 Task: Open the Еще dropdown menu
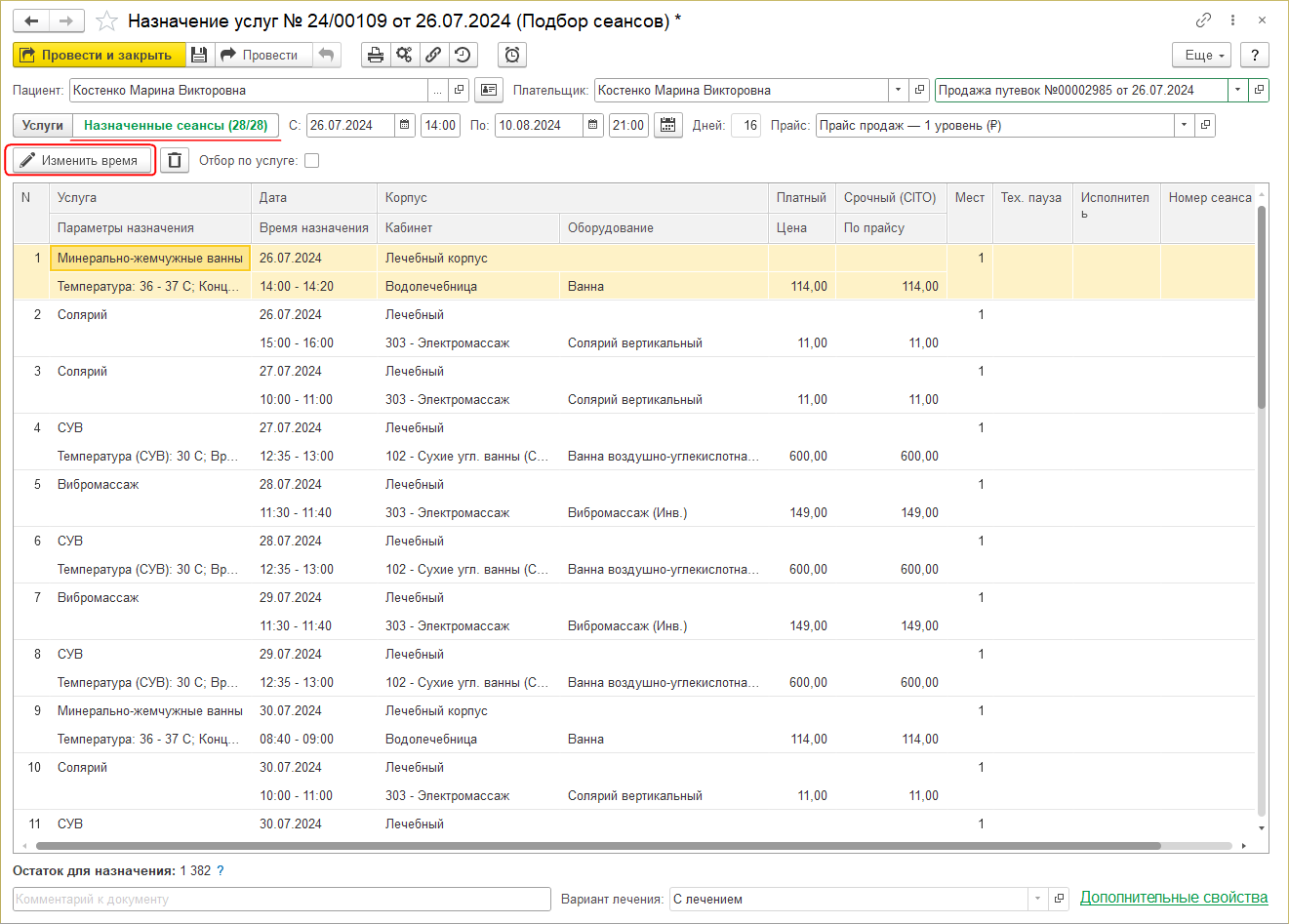pos(1201,55)
